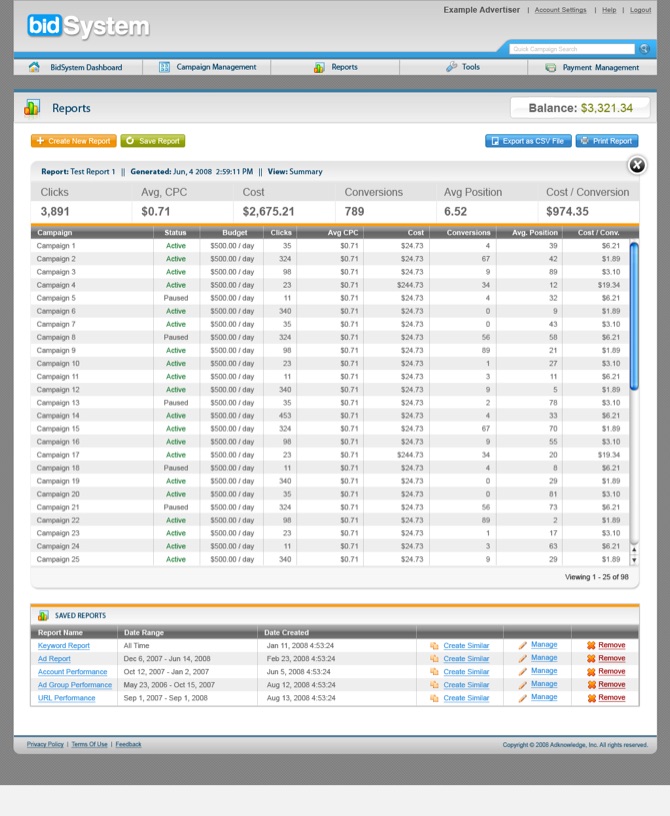This screenshot has height=816, width=670.
Task: Click the Balance $3,321.34 value
Action: [607, 108]
